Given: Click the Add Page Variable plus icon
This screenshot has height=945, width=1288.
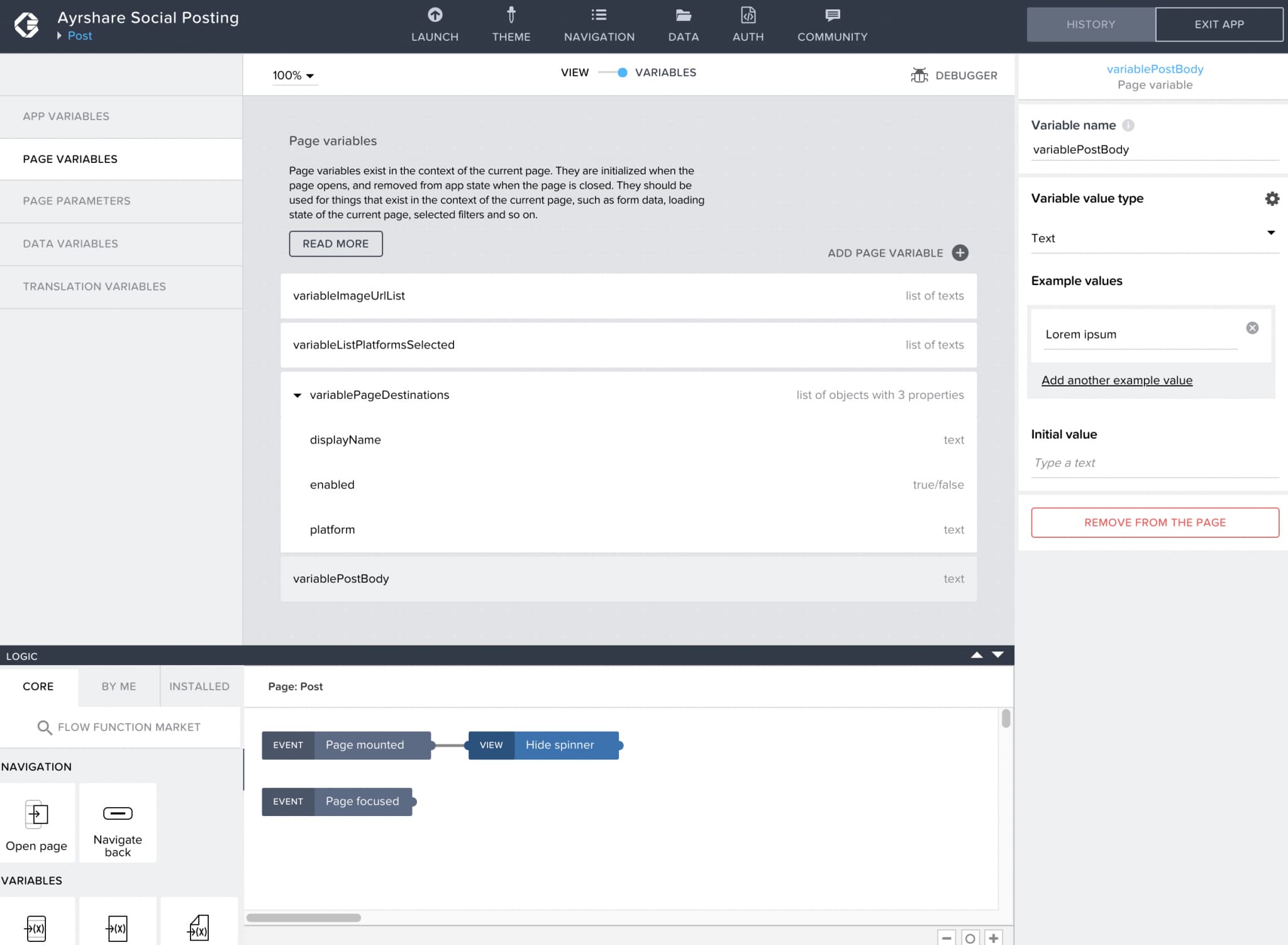Looking at the screenshot, I should 960,253.
